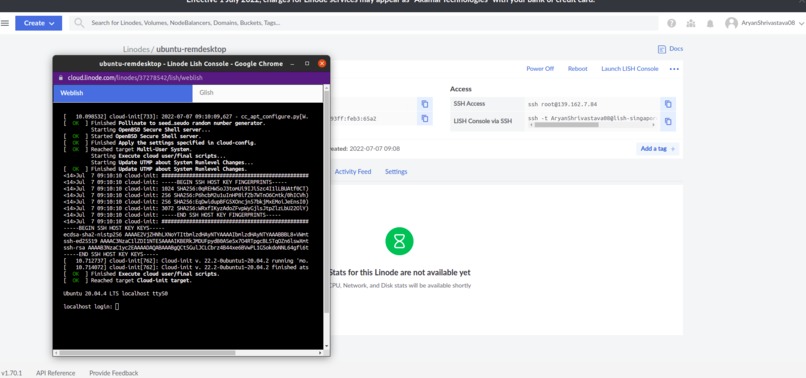Open the Create dropdown button
This screenshot has width=806, height=378.
tap(39, 23)
